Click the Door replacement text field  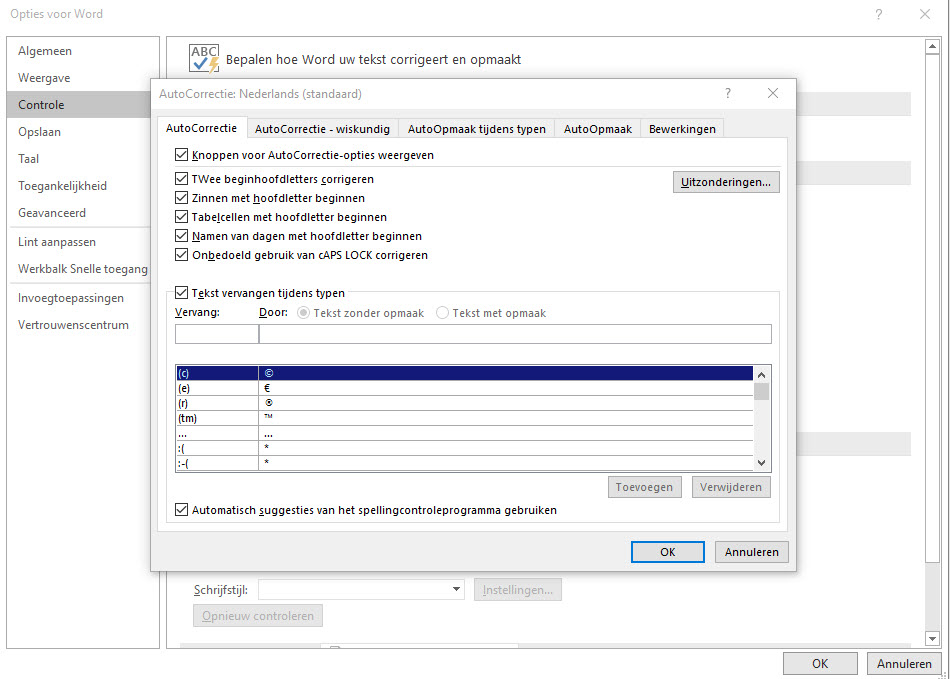pyautogui.click(x=515, y=334)
